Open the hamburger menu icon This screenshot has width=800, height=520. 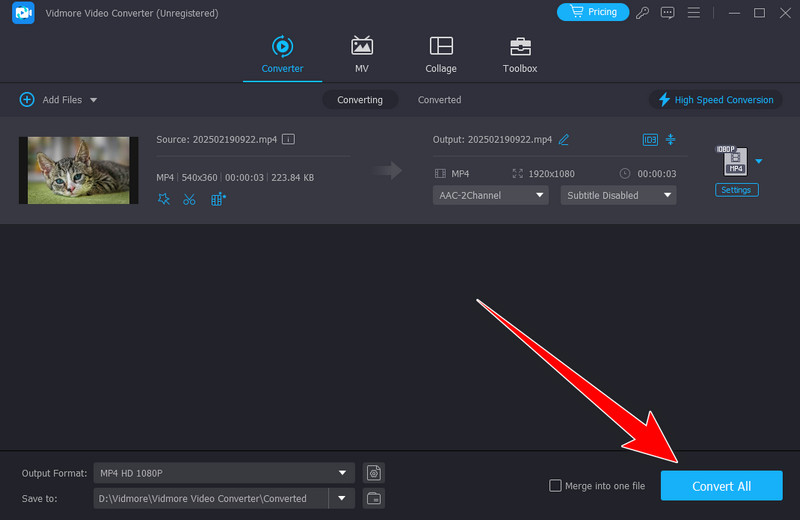point(692,13)
